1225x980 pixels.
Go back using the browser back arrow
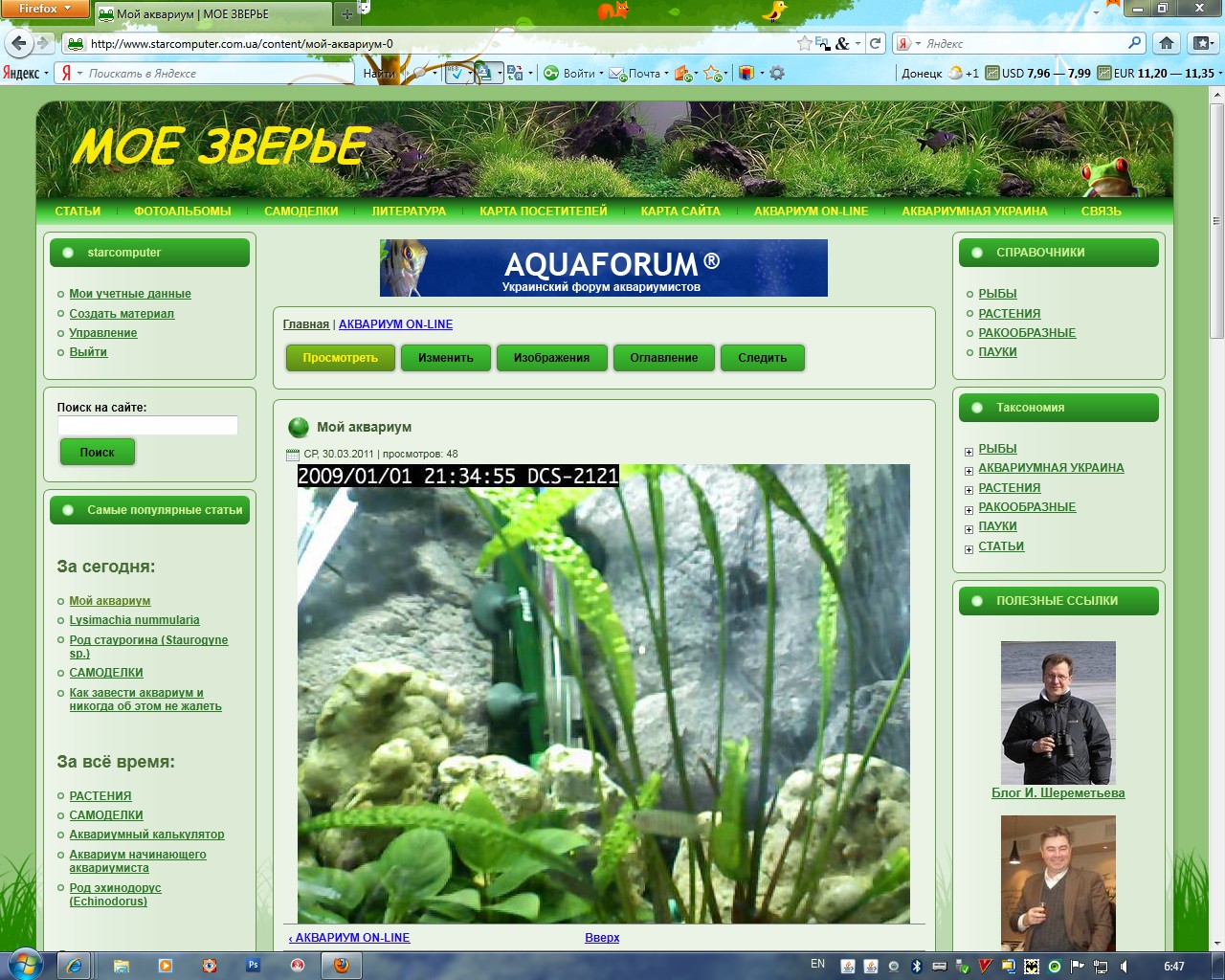click(x=19, y=43)
